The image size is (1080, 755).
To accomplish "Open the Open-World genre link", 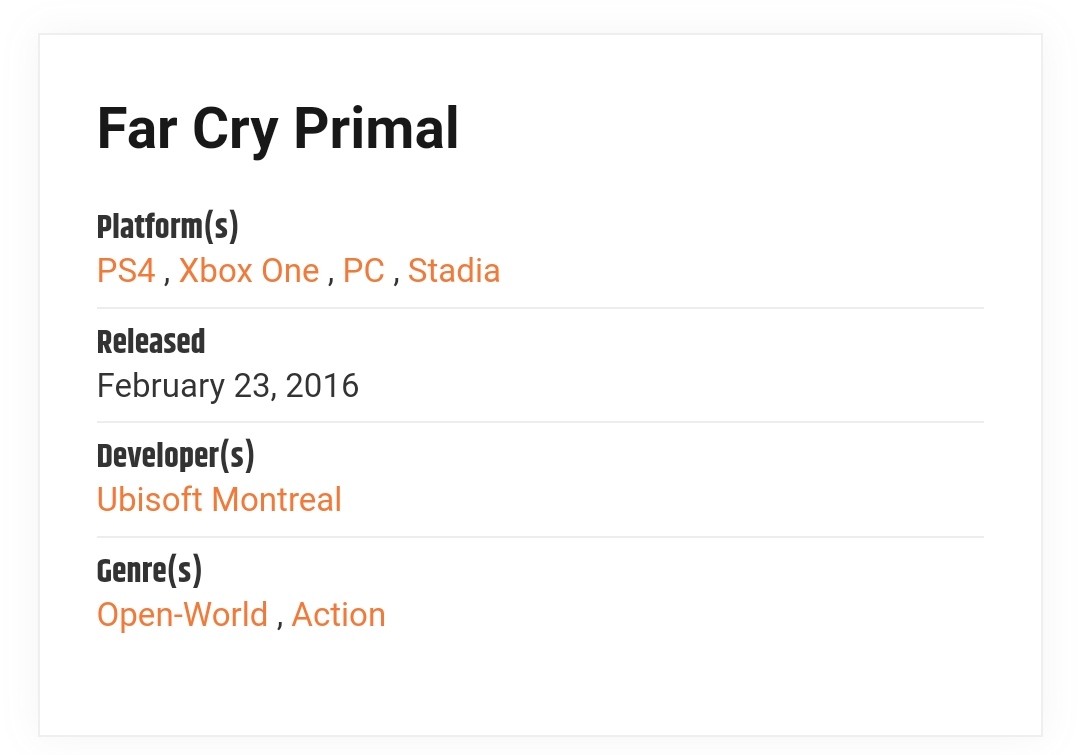I will pos(182,614).
